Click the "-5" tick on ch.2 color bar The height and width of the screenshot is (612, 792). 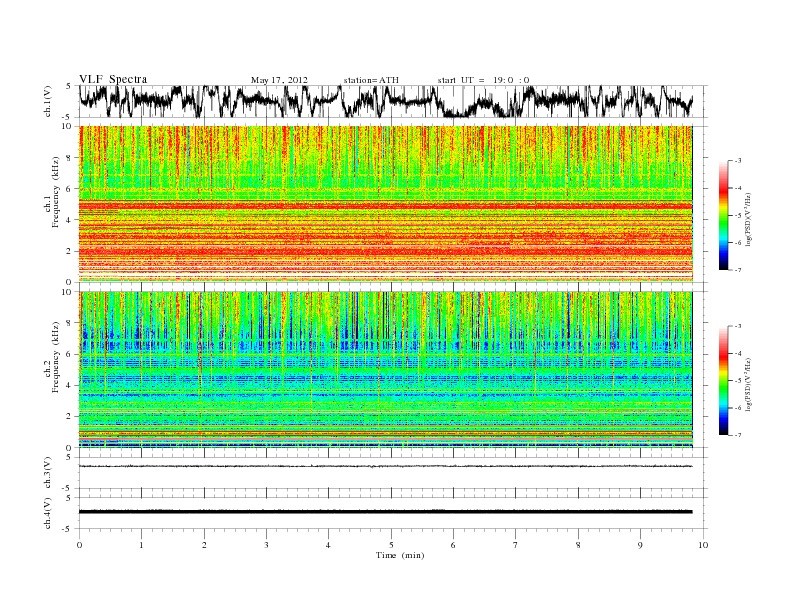(x=738, y=381)
